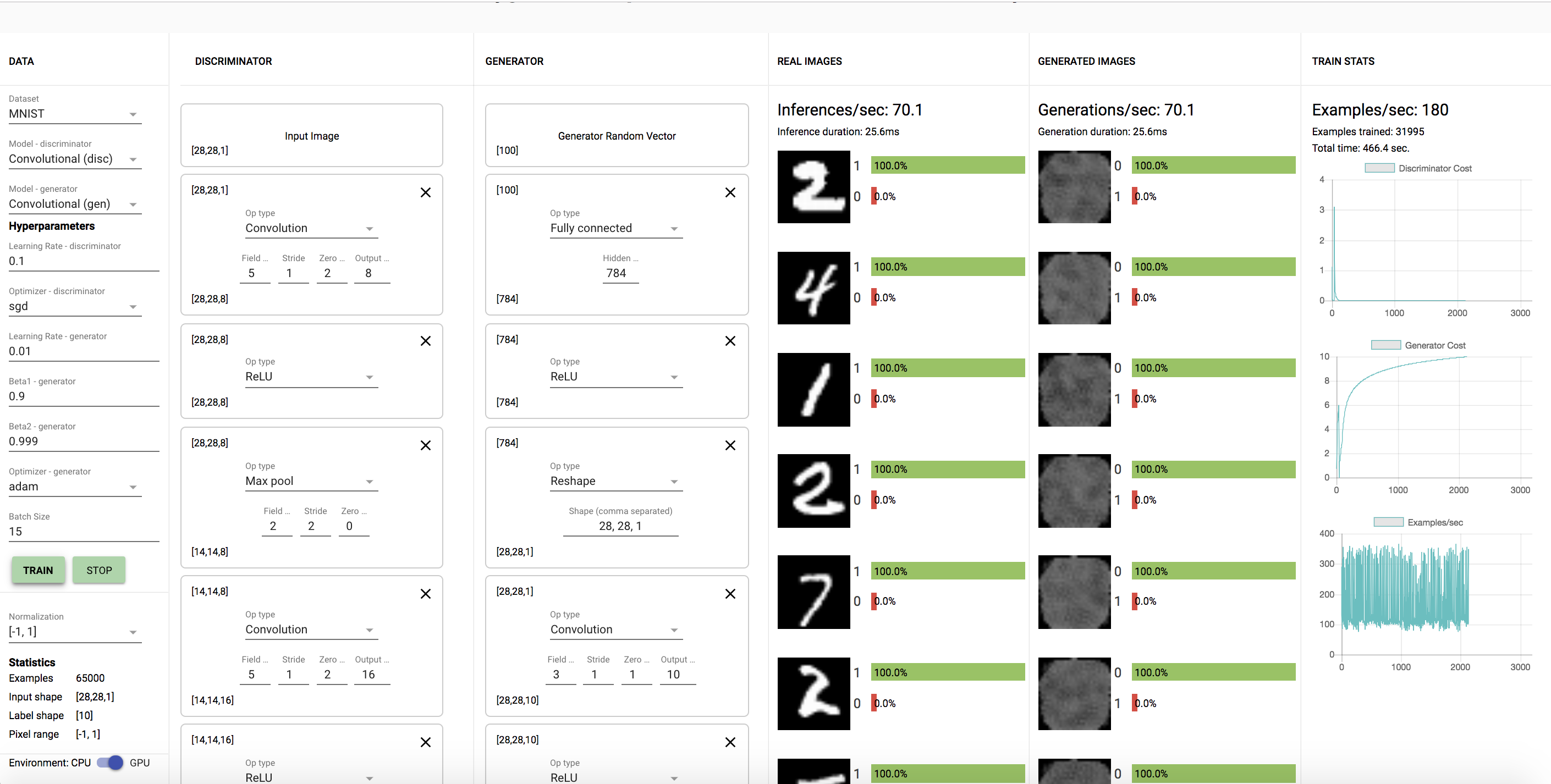Image resolution: width=1551 pixels, height=784 pixels.
Task: Click the first real image thumbnail, digit 2
Action: point(813,186)
